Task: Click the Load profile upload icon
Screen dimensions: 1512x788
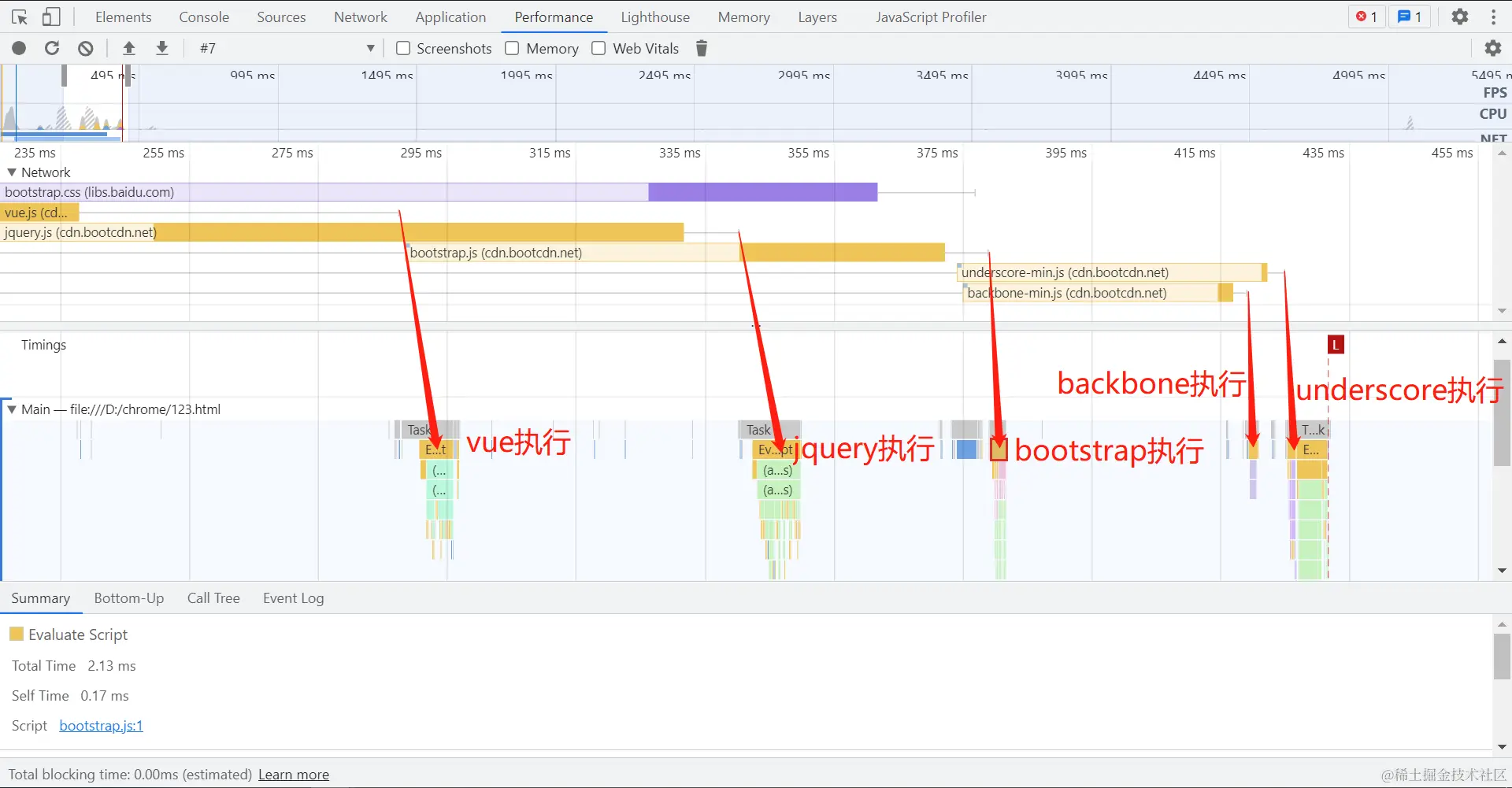Action: [x=129, y=48]
